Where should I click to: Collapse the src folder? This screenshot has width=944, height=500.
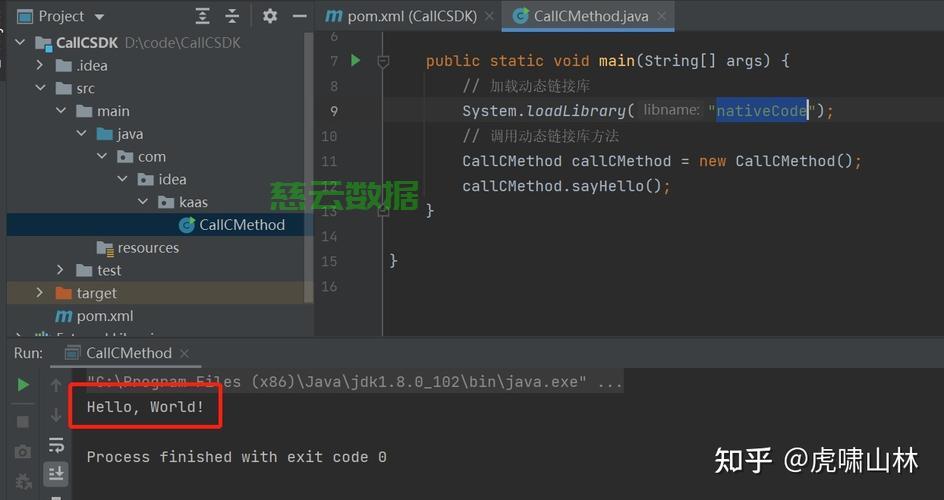pyautogui.click(x=40, y=87)
